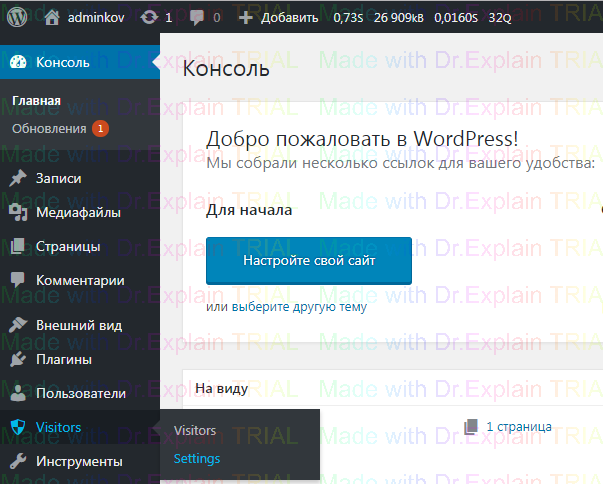Click the Внешний вид paintbrush icon
Image resolution: width=603 pixels, height=484 pixels.
point(18,325)
